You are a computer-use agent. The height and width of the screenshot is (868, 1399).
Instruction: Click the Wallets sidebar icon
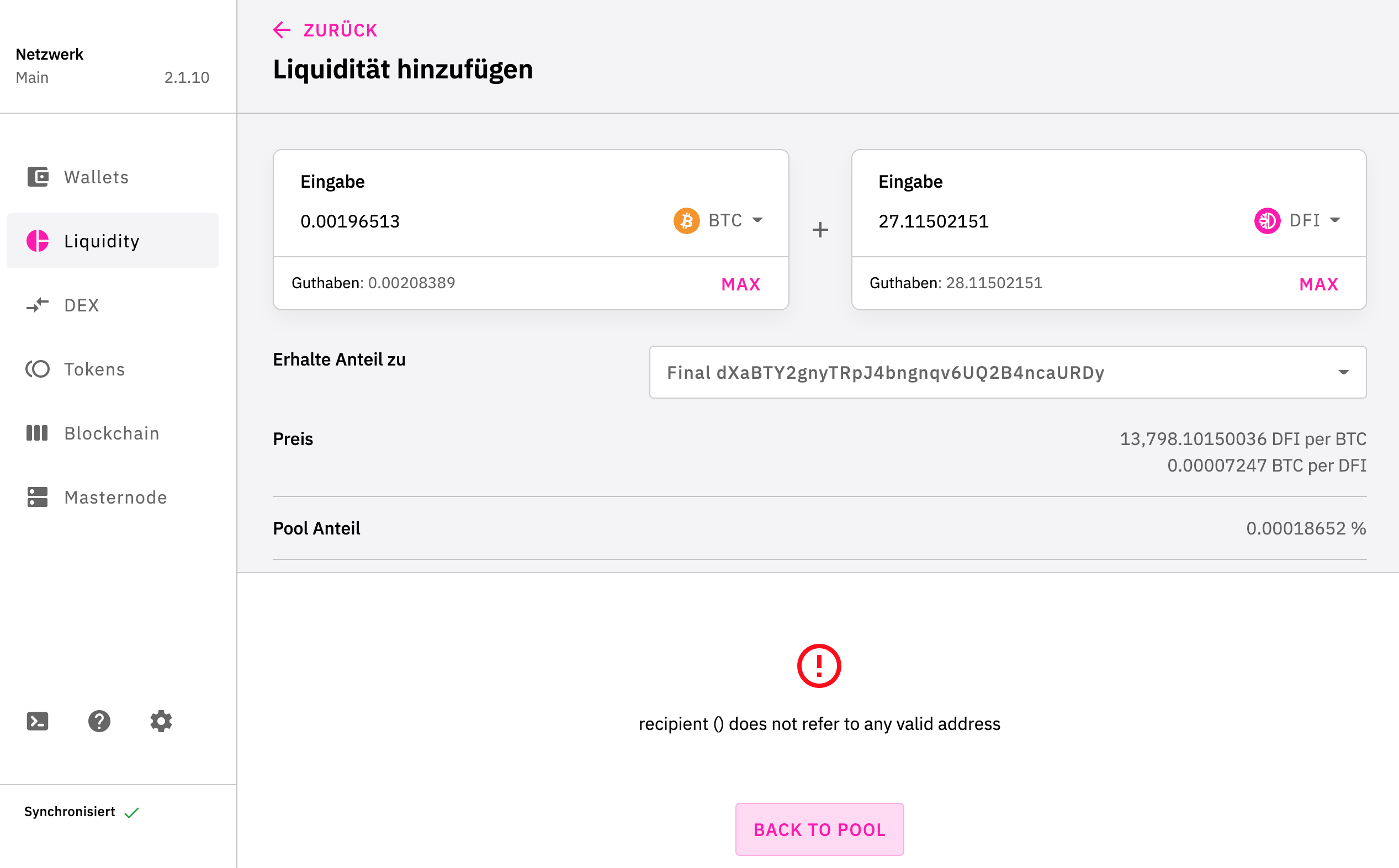click(38, 177)
